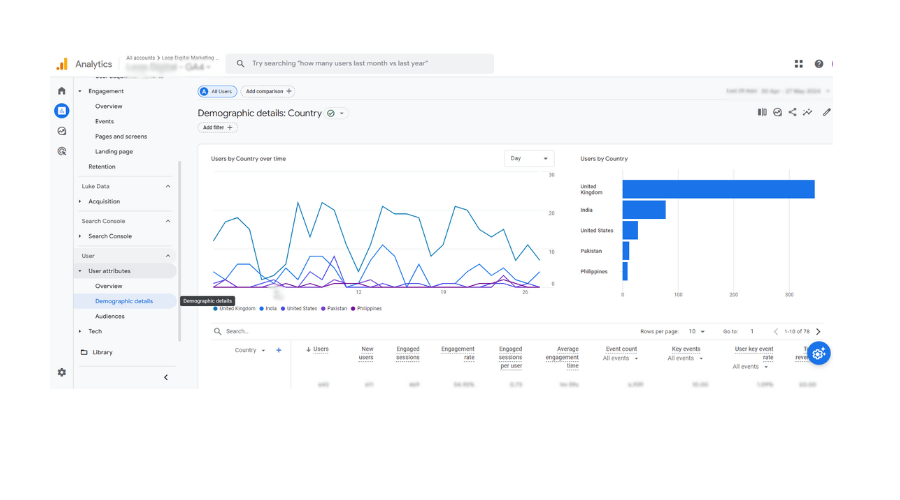Open Landing page report
Image resolution: width=900 pixels, height=500 pixels.
tap(114, 152)
